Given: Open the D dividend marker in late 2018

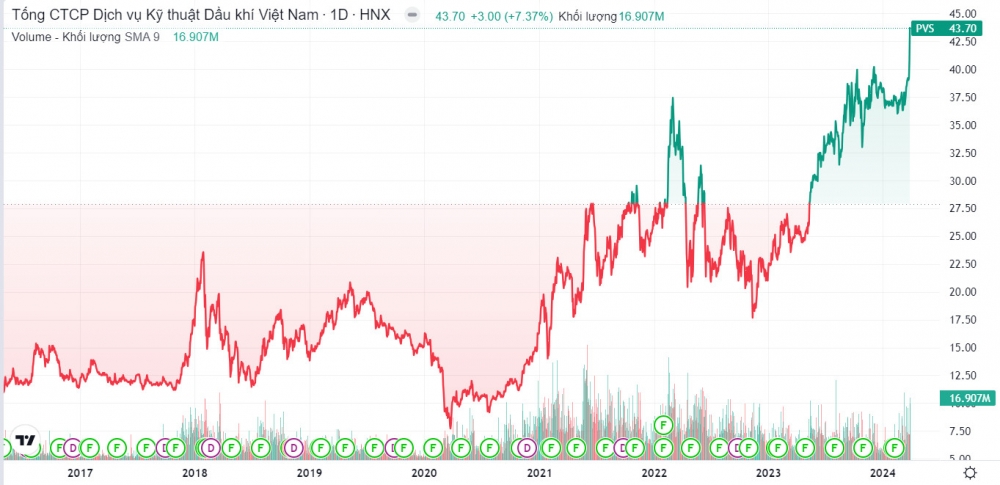Looking at the screenshot, I should point(293,449).
